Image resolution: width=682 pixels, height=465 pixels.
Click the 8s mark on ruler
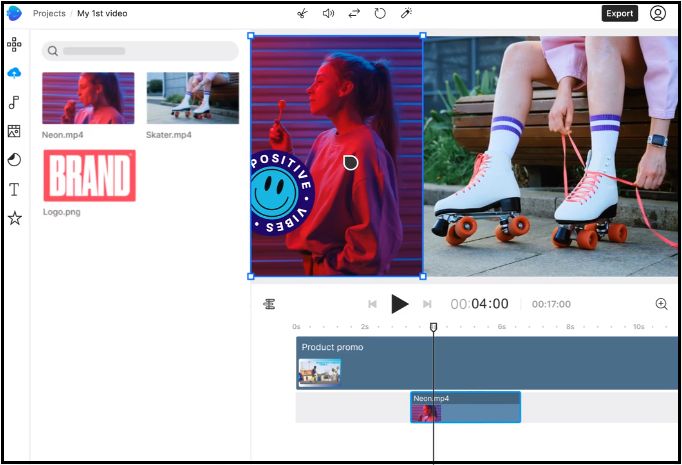point(570,326)
